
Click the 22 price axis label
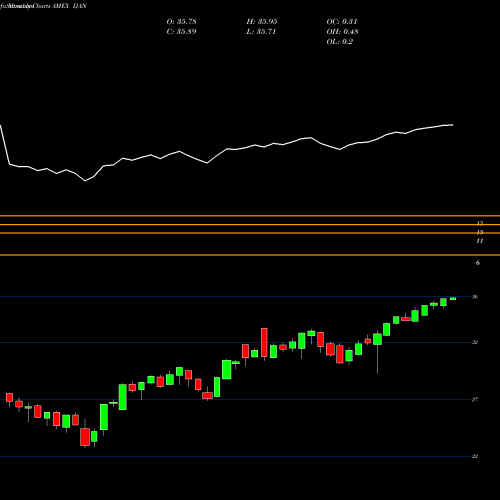coord(475,456)
